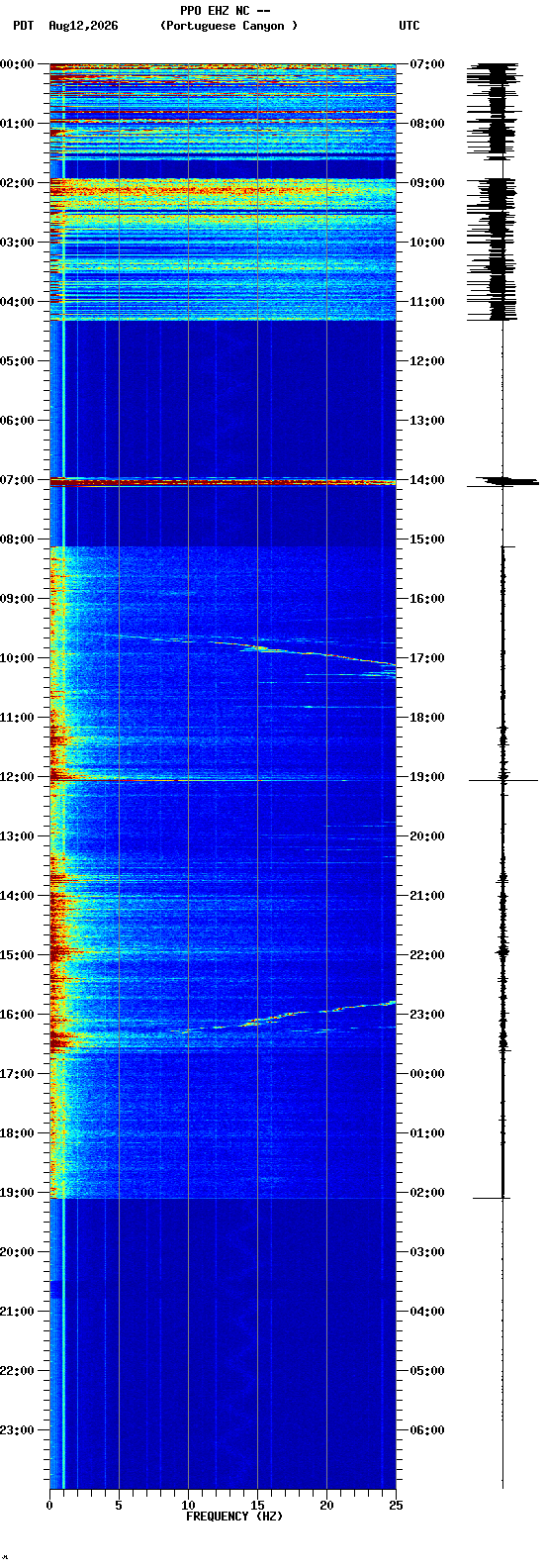Click the 14:00 UTC time label
This screenshot has width=546, height=1568.
coord(427,480)
